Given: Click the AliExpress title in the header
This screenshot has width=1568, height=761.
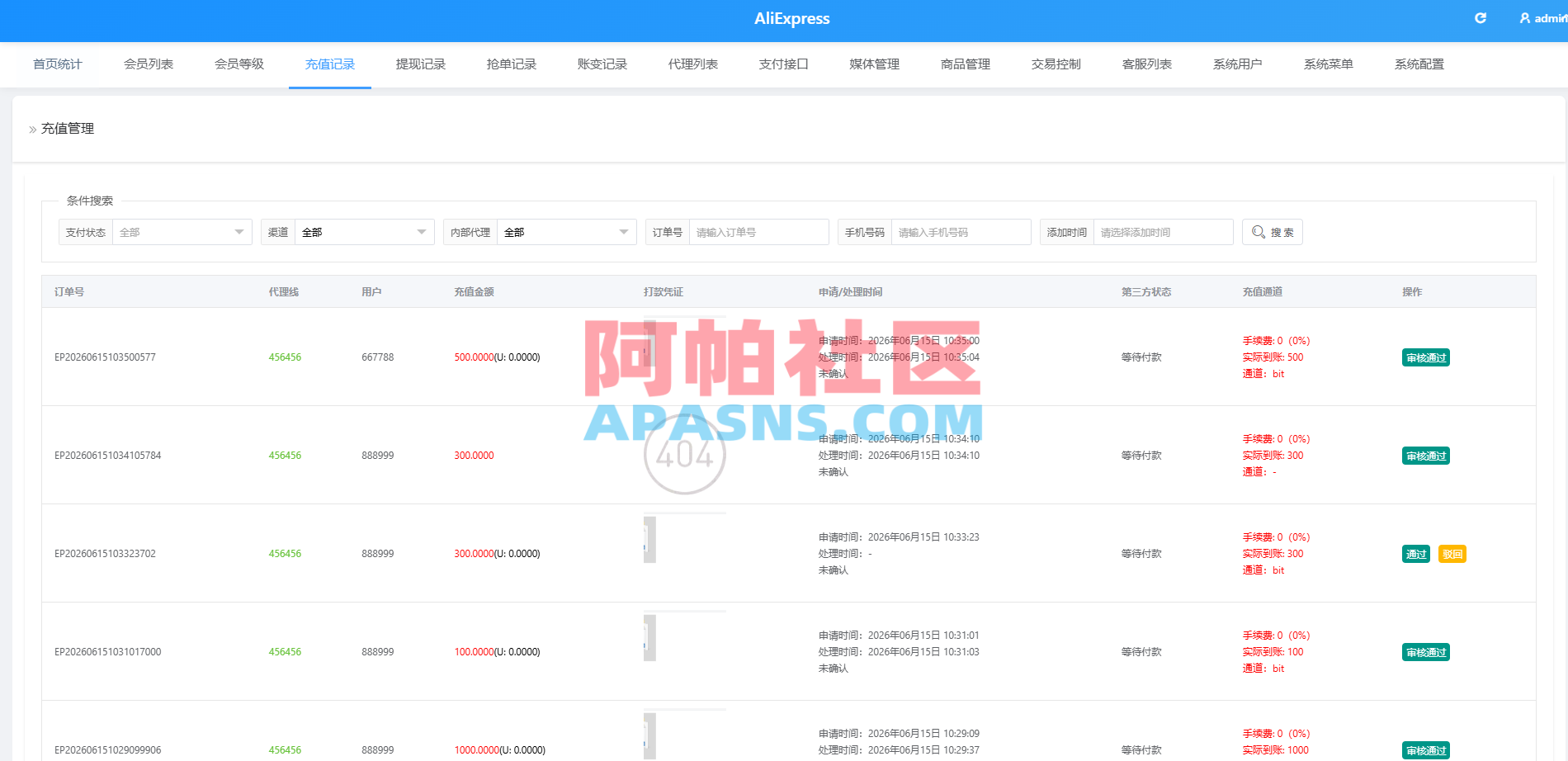Looking at the screenshot, I should click(792, 19).
